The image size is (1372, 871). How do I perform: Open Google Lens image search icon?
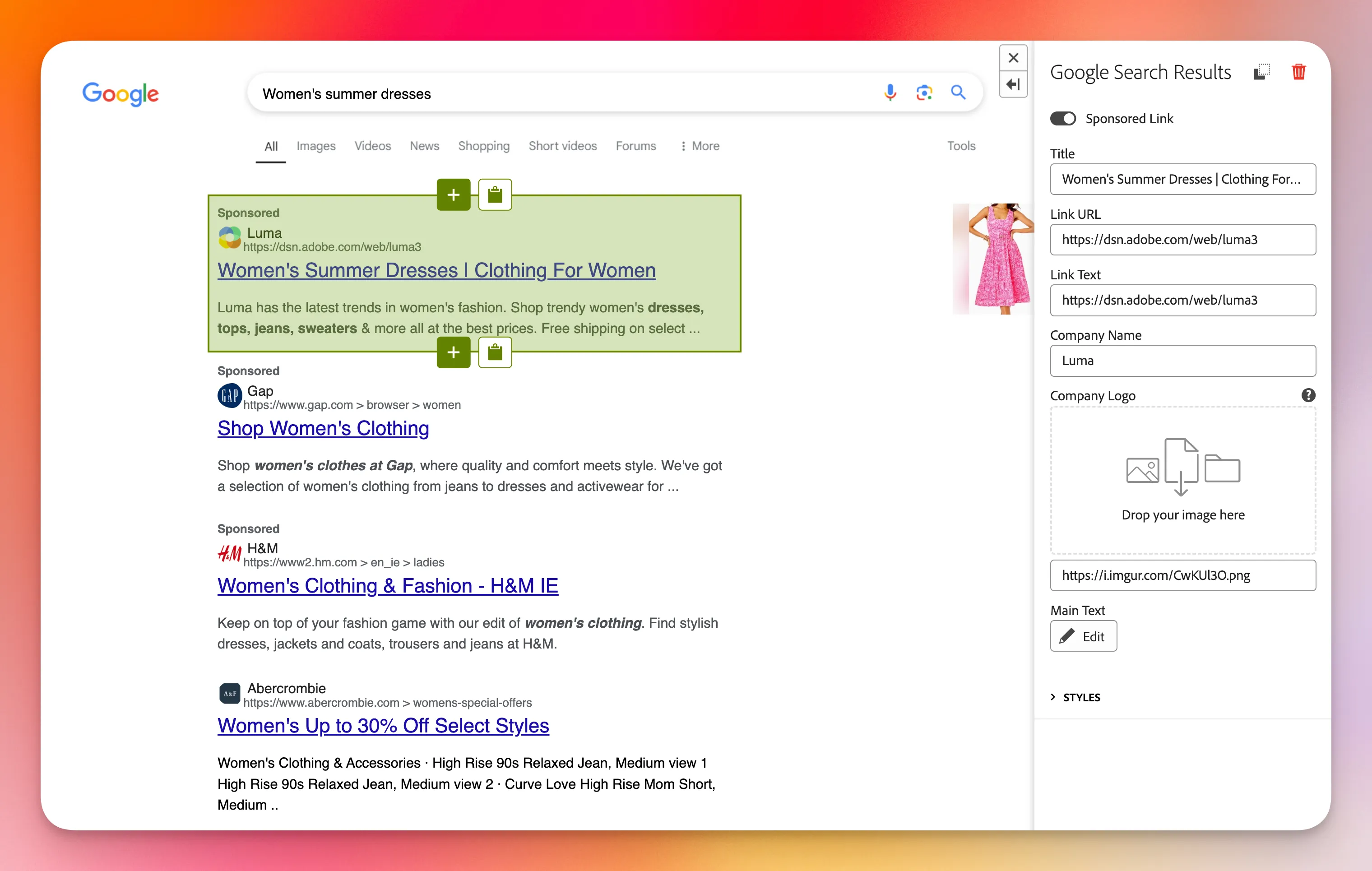pyautogui.click(x=923, y=92)
